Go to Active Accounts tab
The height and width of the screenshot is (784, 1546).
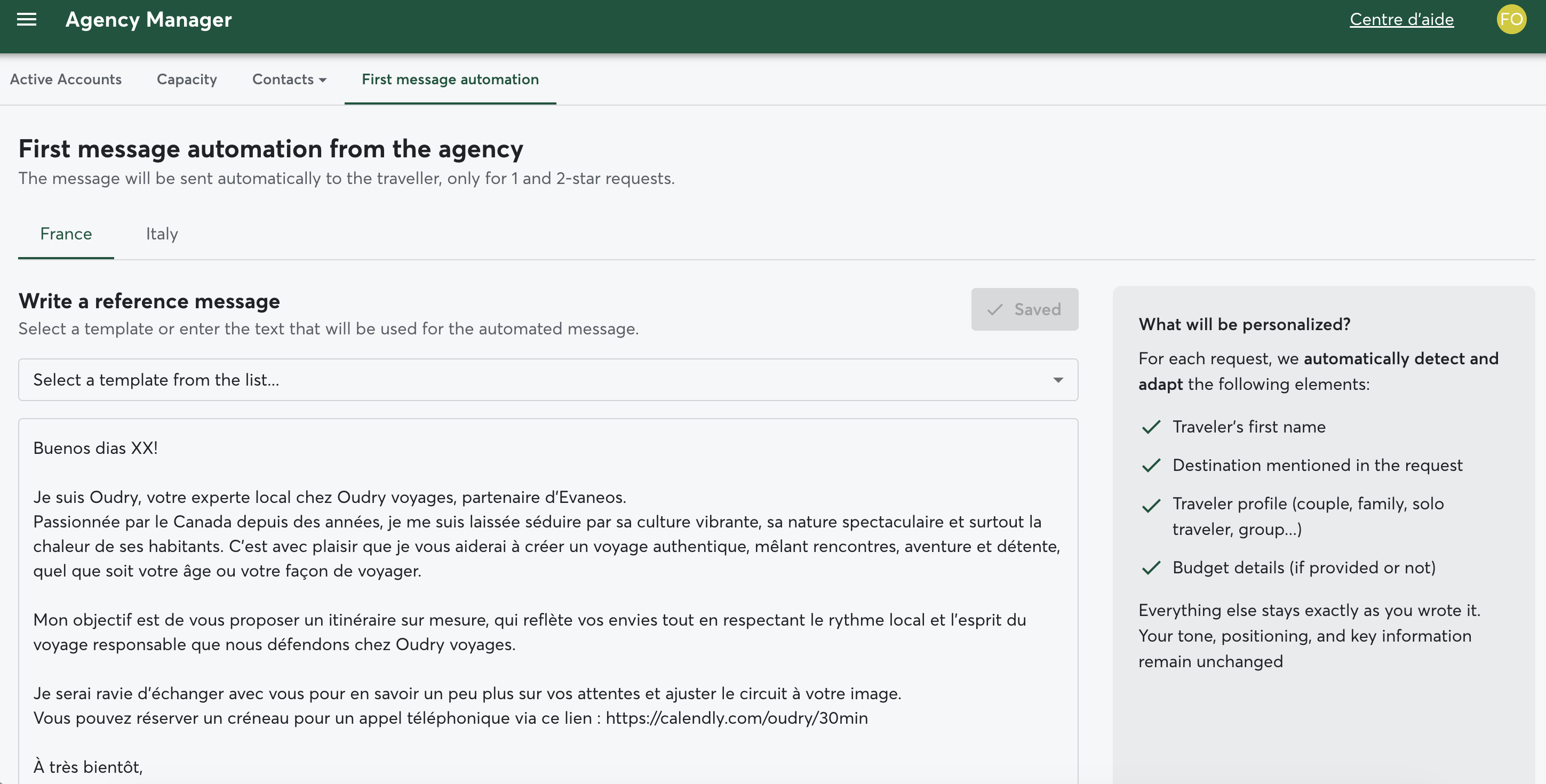(x=66, y=79)
